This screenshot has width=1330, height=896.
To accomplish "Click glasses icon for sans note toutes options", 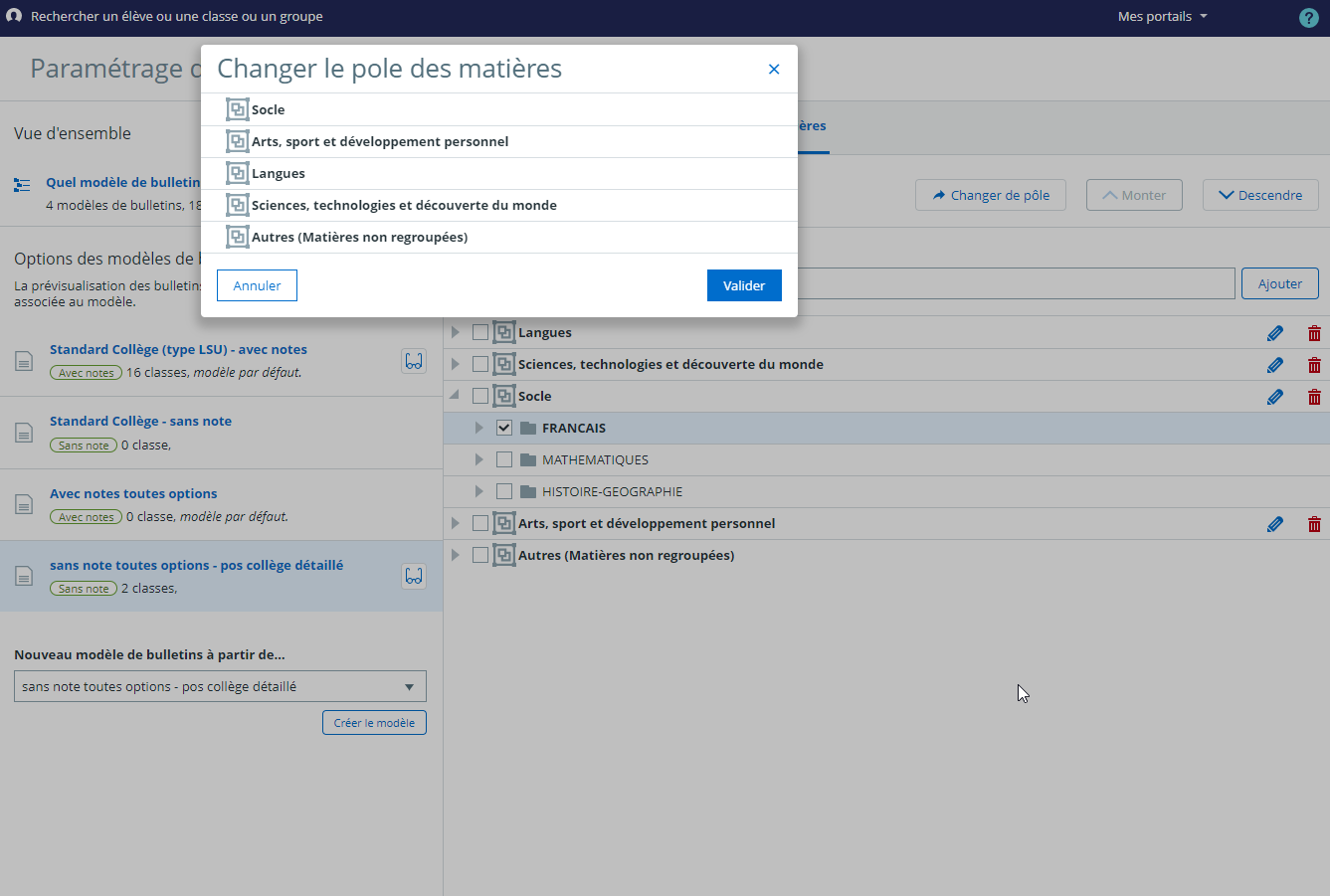I will click(414, 576).
